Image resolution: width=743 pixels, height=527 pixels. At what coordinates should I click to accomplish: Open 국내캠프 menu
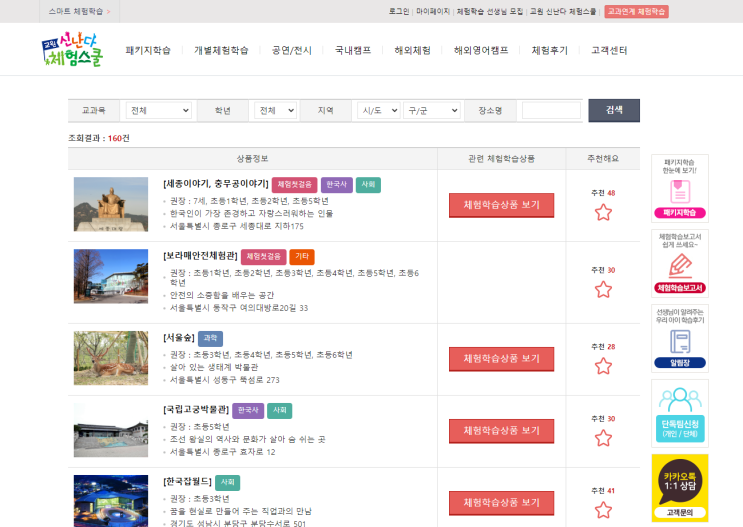353,50
